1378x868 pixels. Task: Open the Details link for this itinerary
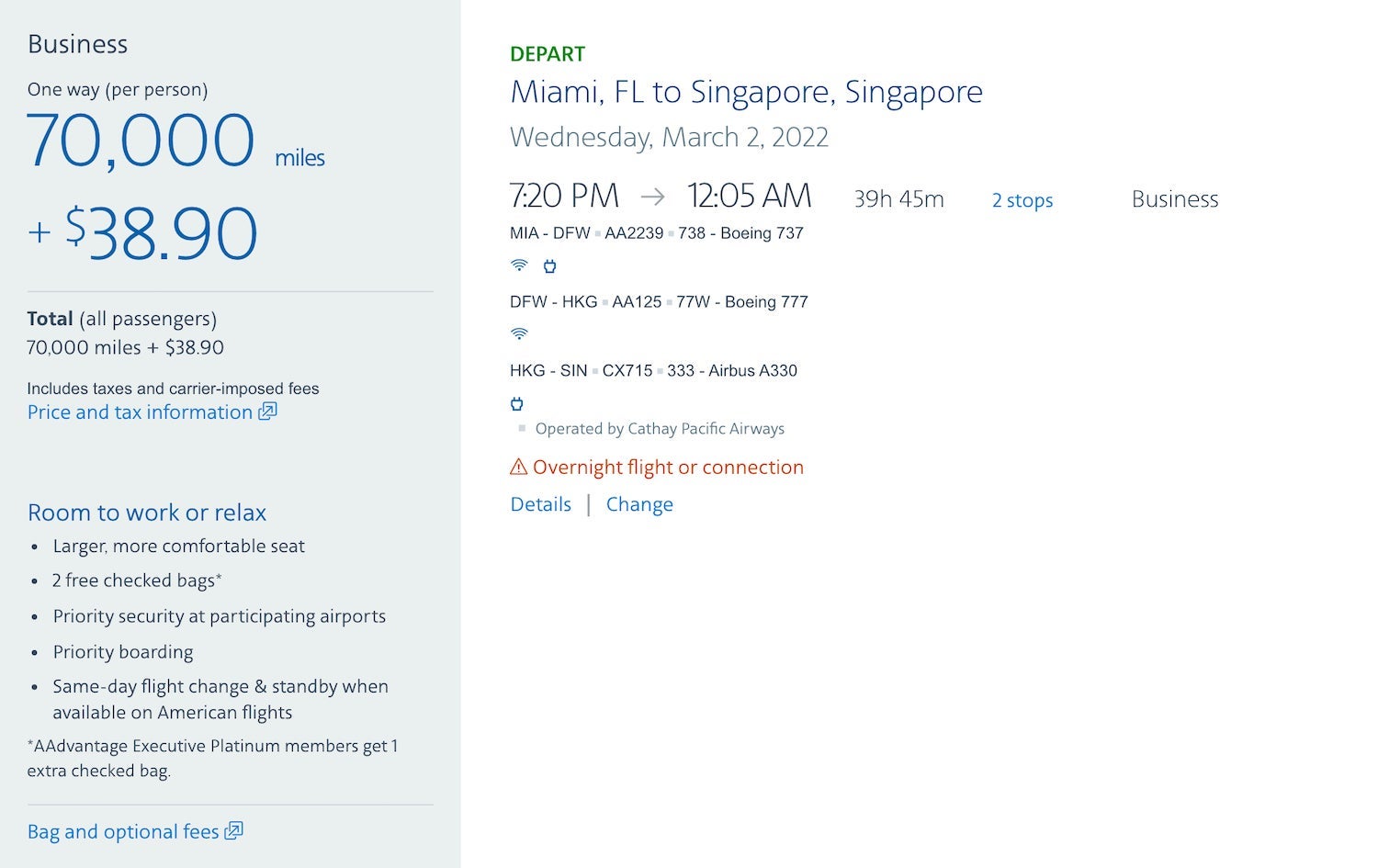(x=540, y=503)
